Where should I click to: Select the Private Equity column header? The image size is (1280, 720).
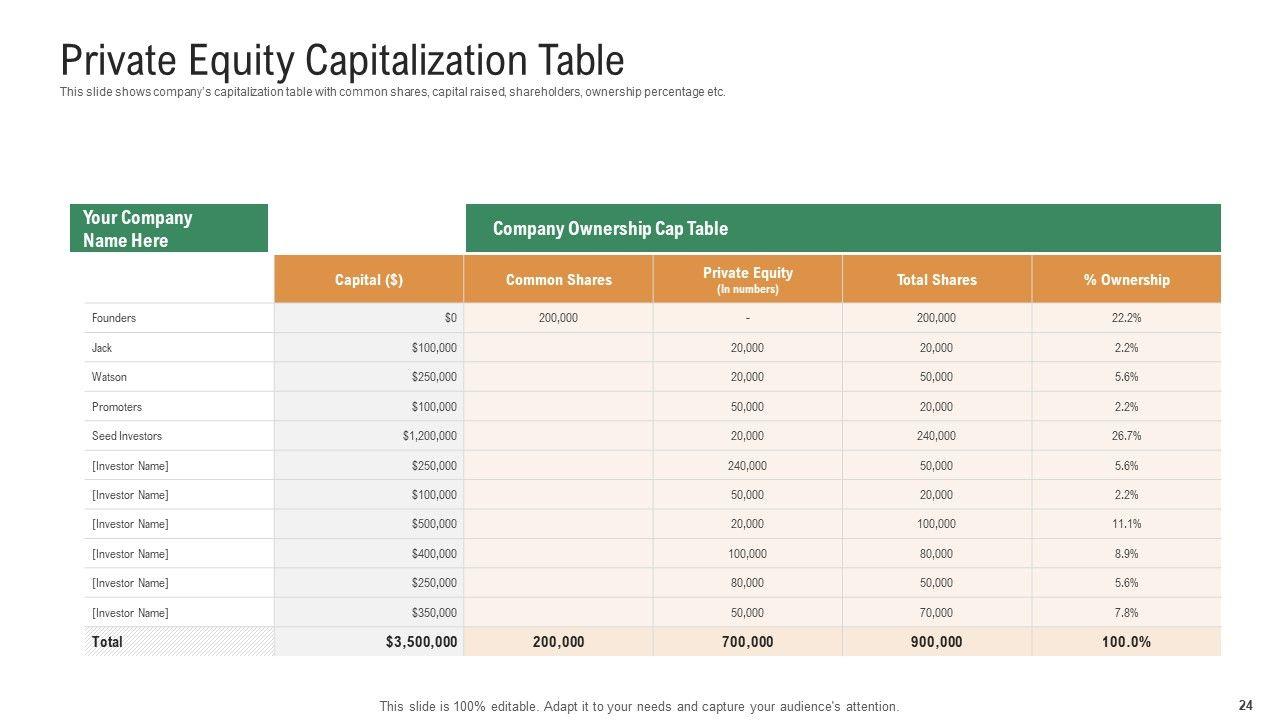point(747,279)
